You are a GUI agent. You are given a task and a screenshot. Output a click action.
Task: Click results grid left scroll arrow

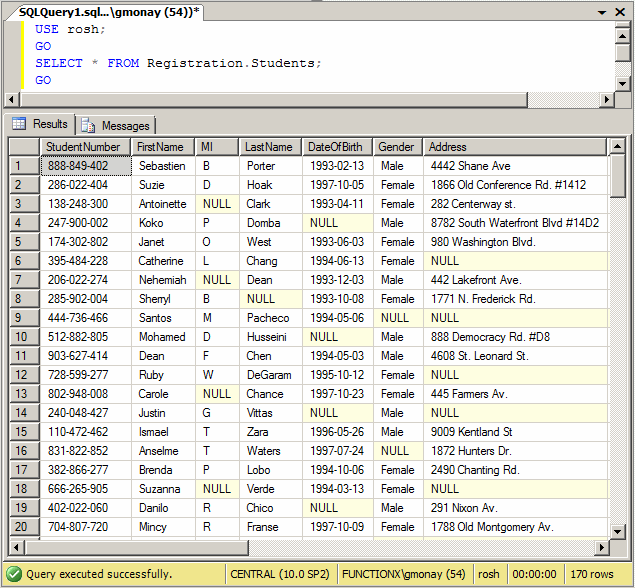(16, 548)
